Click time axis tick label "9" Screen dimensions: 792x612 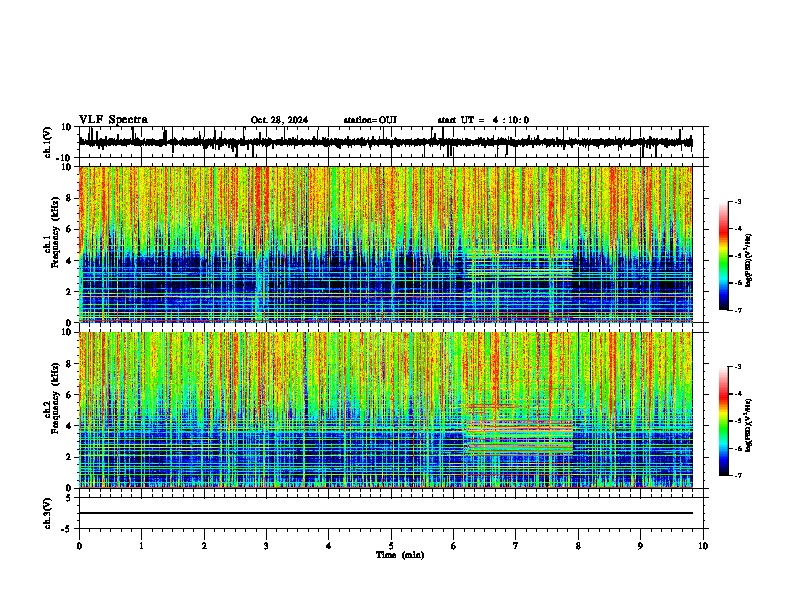pos(640,546)
